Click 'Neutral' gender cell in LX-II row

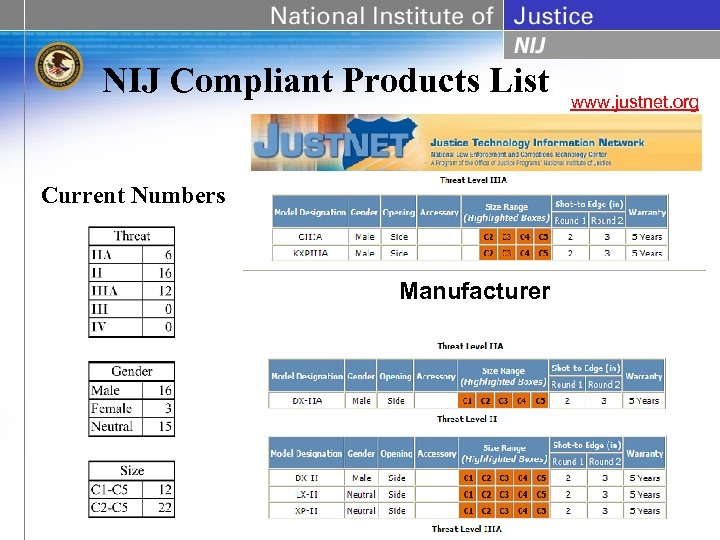pos(361,495)
